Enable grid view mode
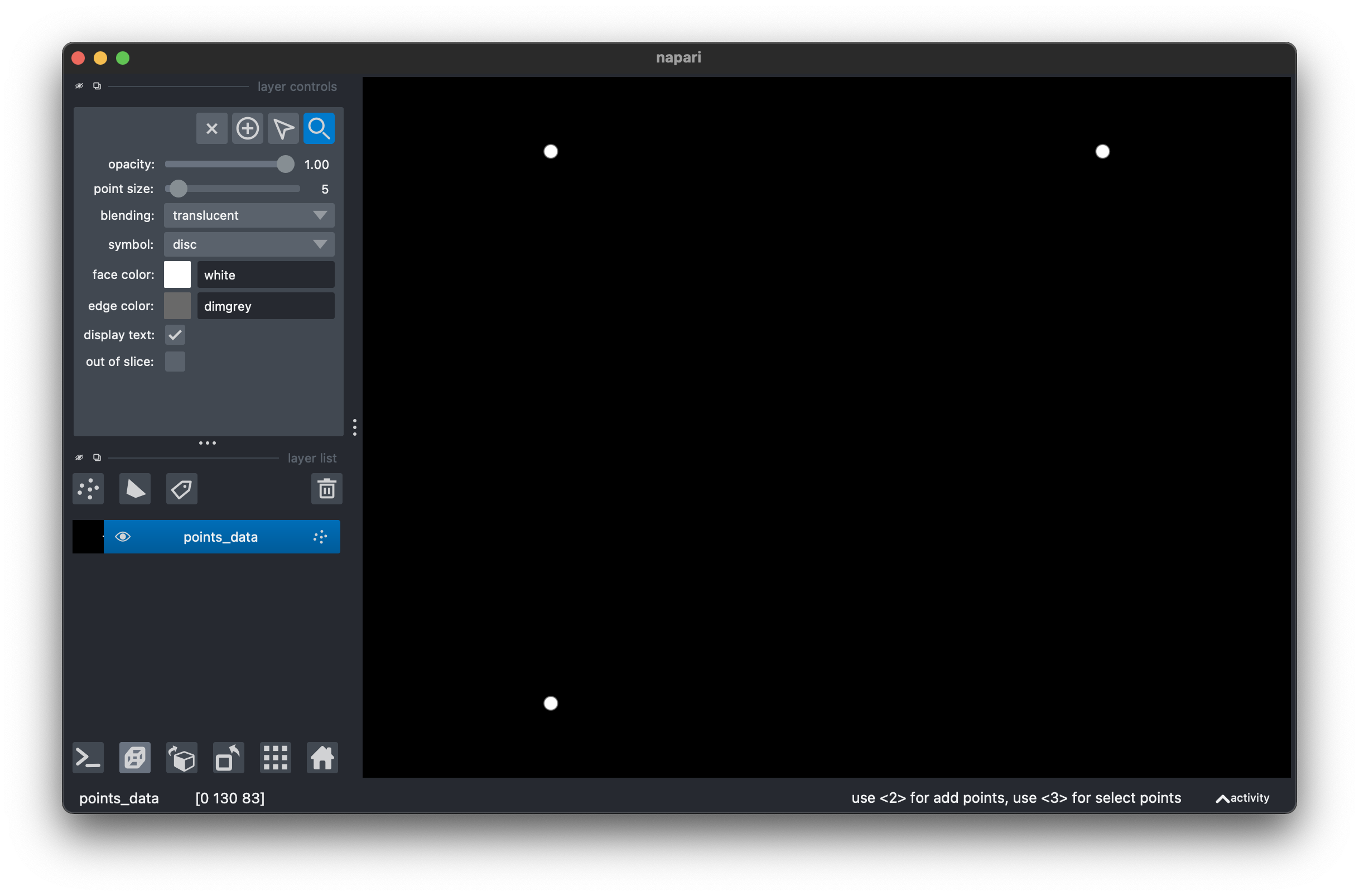Viewport: 1359px width, 896px height. [275, 758]
